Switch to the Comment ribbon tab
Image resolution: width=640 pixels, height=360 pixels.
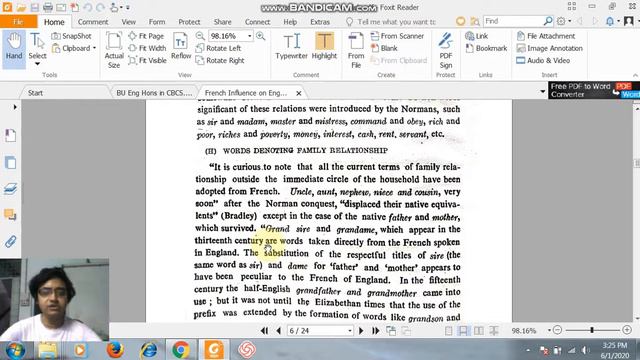coord(93,22)
